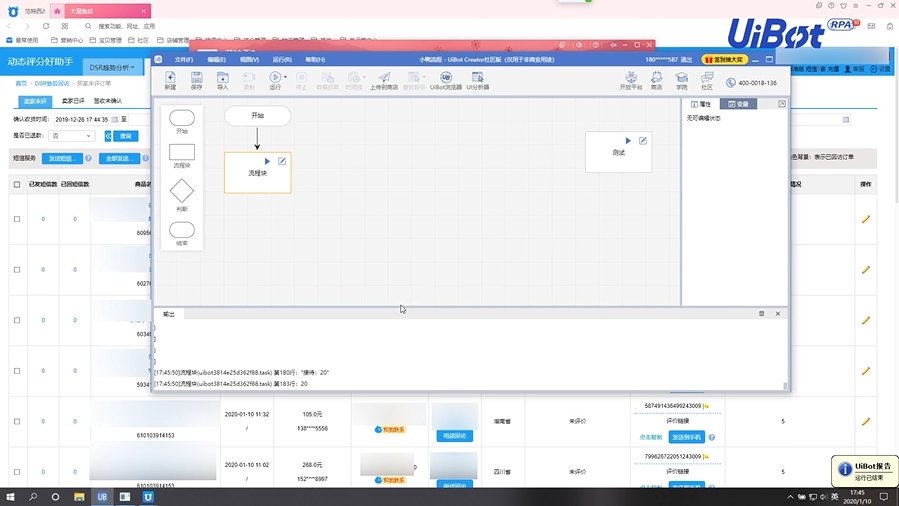Click the 400-0018-136 phone icon

(730, 83)
